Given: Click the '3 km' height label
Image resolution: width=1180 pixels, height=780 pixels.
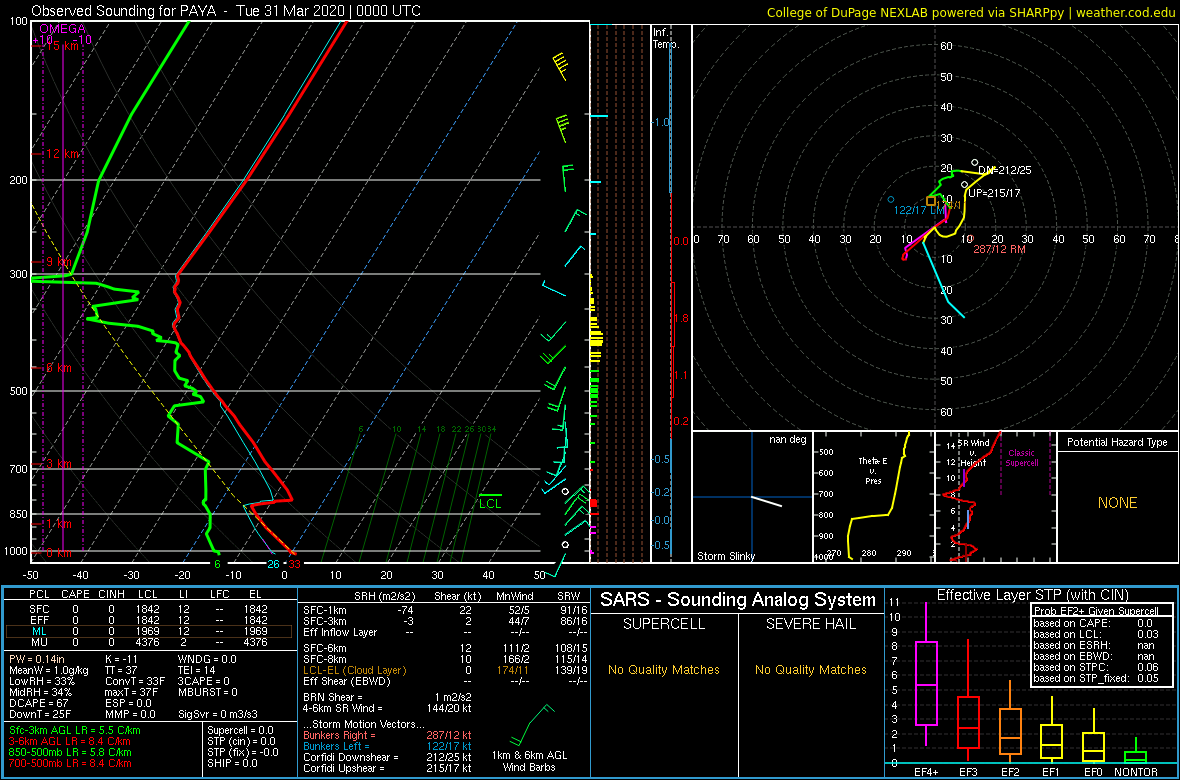Looking at the screenshot, I should point(58,464).
